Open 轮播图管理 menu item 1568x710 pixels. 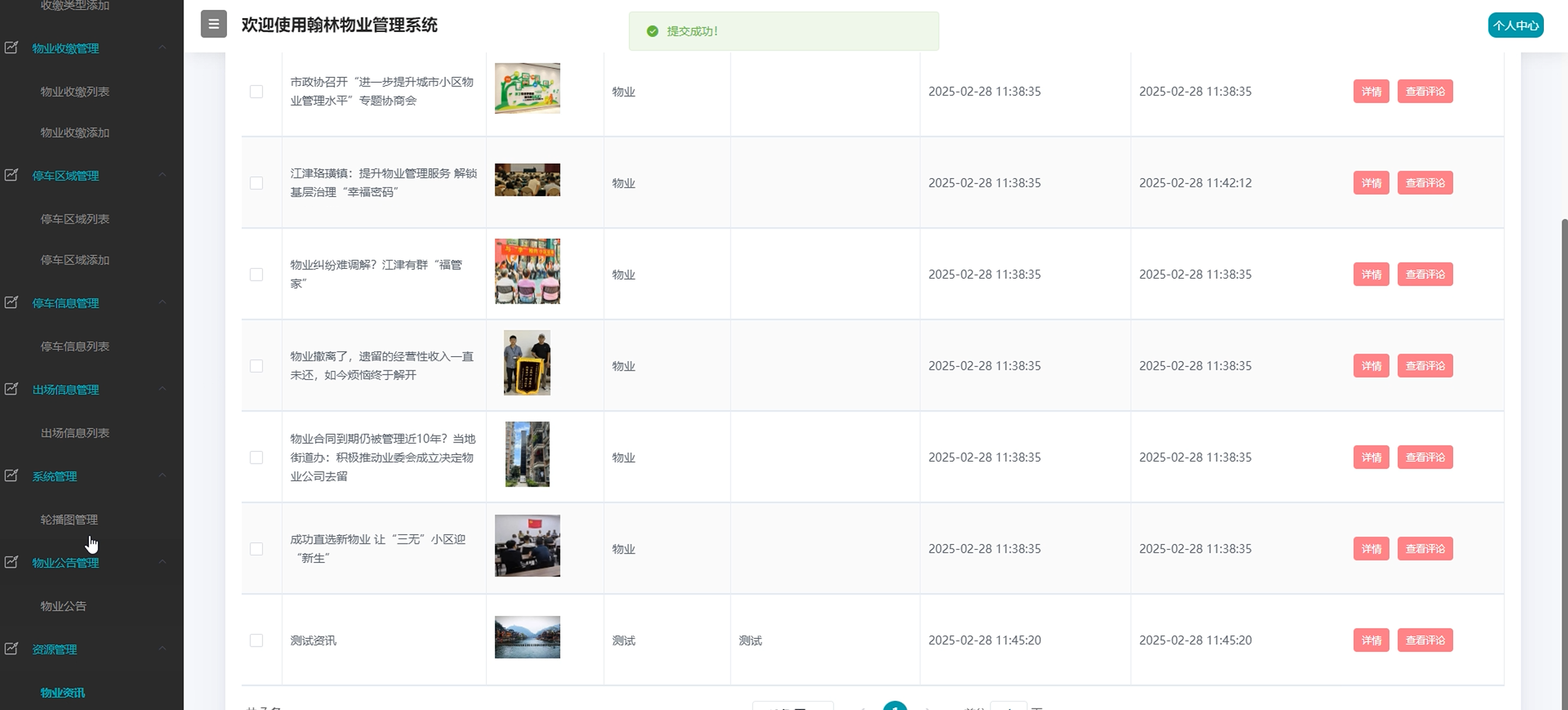coord(69,519)
